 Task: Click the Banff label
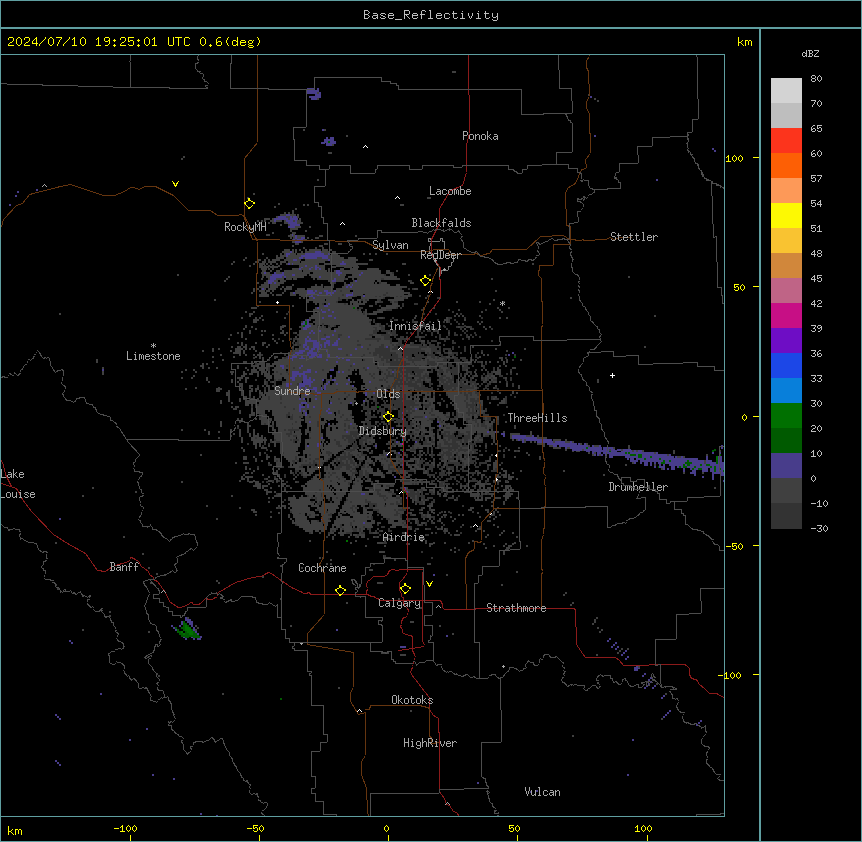(x=124, y=567)
